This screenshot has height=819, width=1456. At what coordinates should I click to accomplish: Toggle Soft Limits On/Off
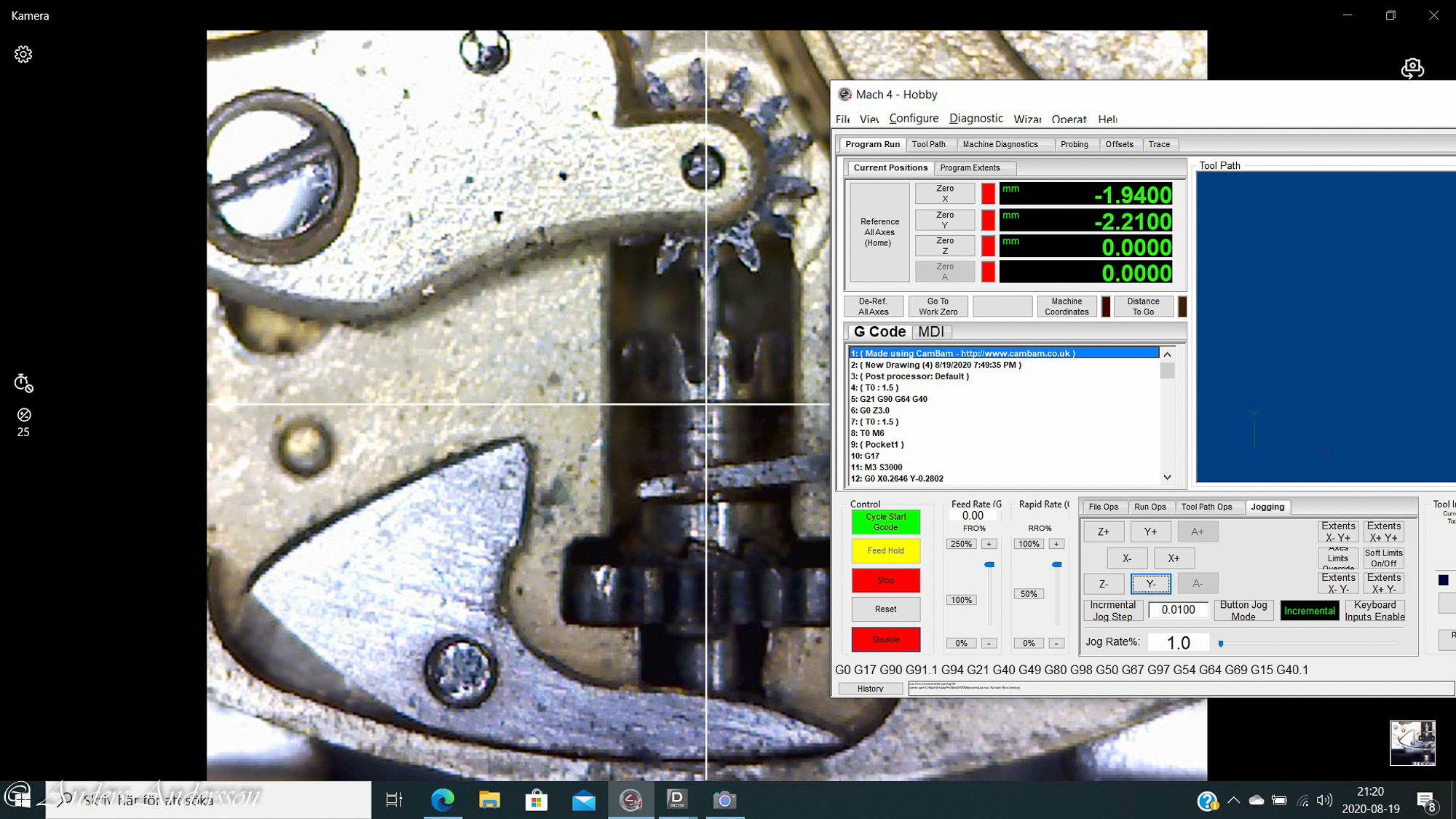(x=1383, y=558)
